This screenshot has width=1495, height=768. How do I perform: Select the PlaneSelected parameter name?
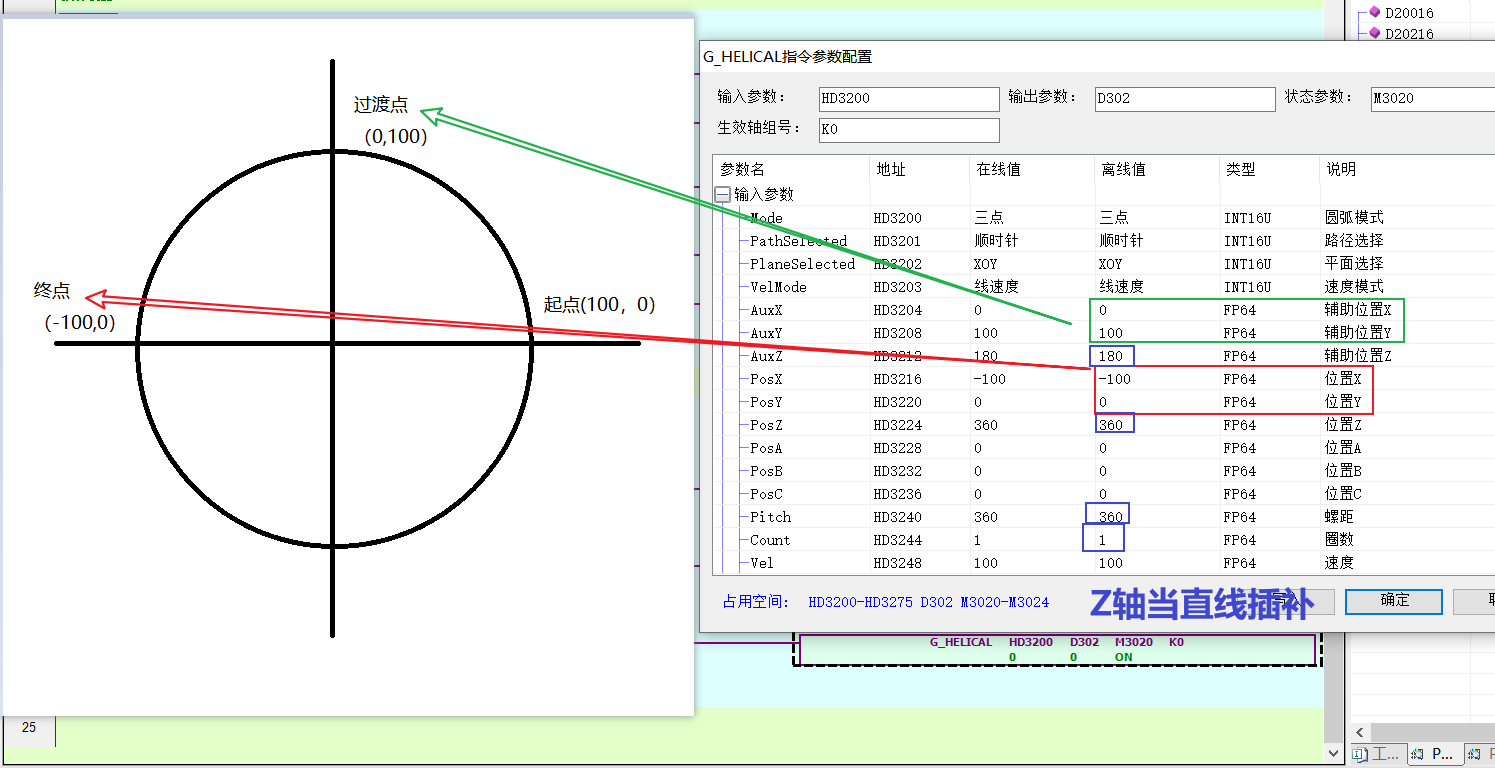(x=802, y=263)
